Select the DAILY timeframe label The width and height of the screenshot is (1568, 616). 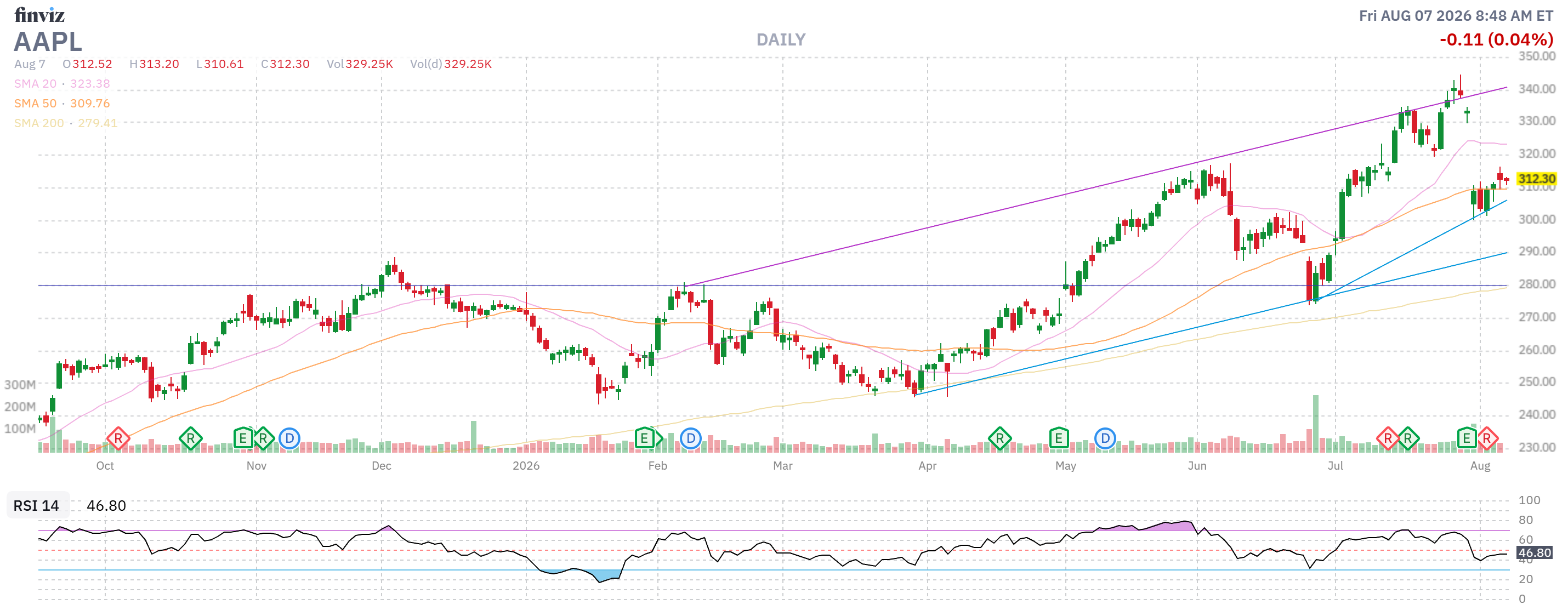[781, 40]
